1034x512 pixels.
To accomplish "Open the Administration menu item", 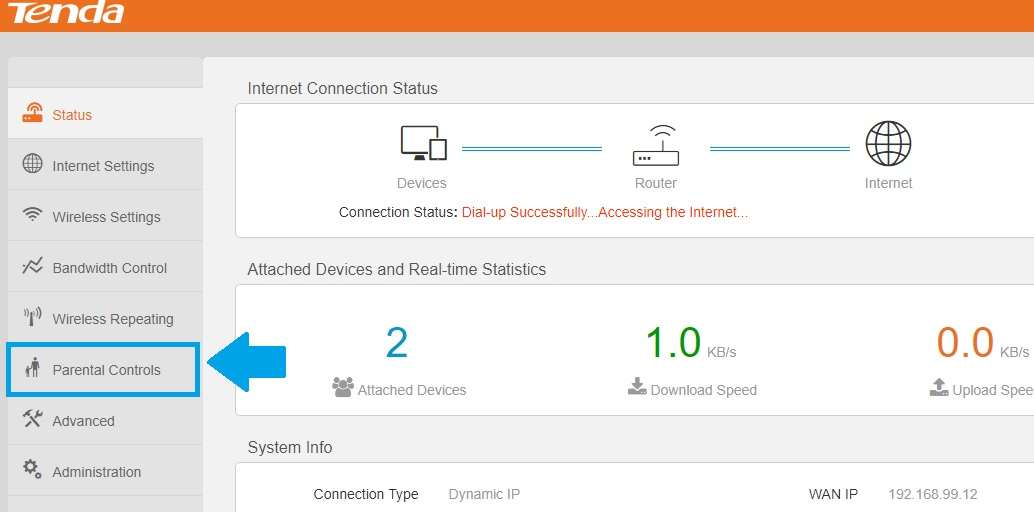I will click(x=105, y=471).
